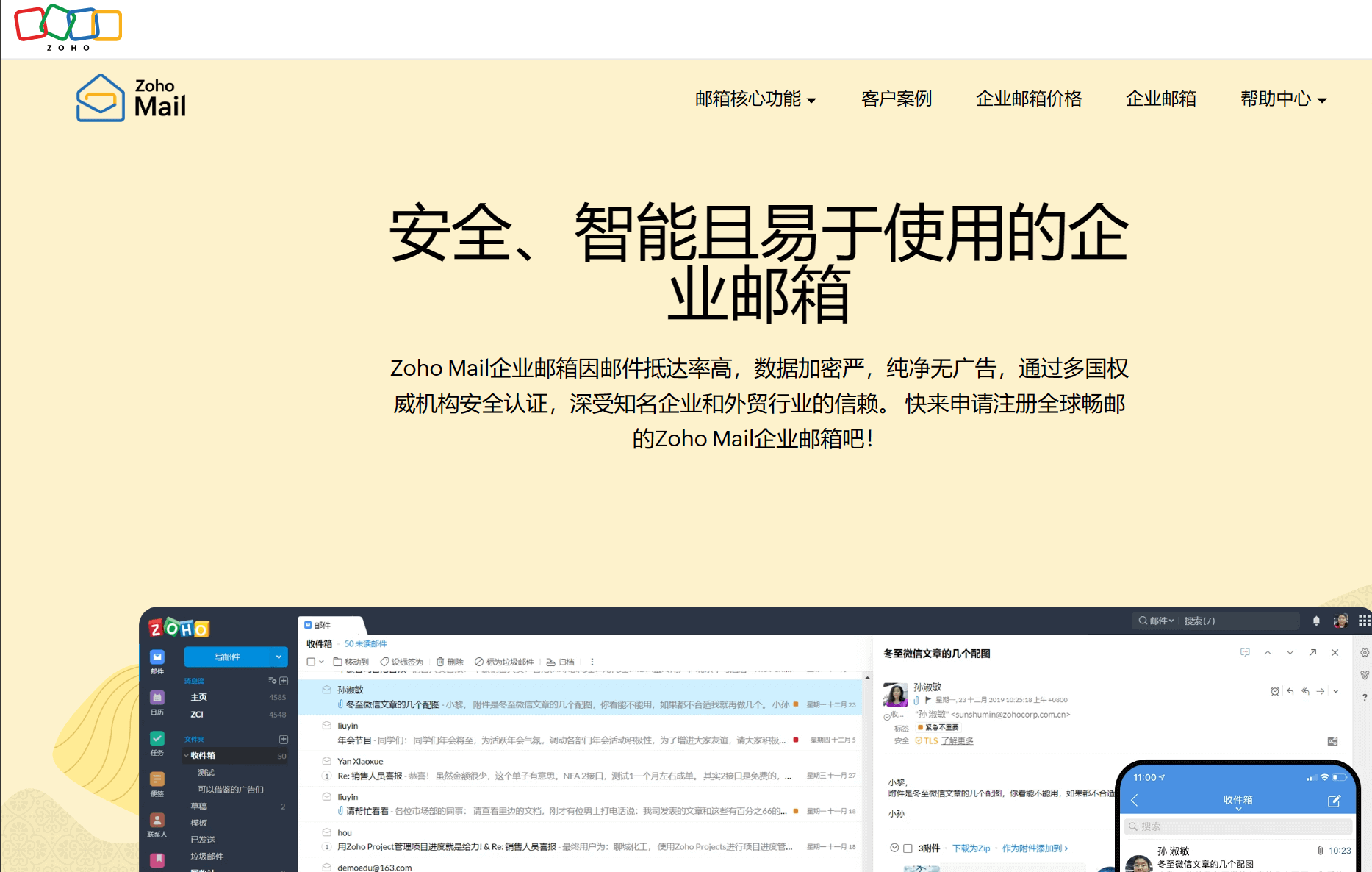The width and height of the screenshot is (1372, 872).
Task: Open the 客户案例 navigation menu item
Action: [x=897, y=99]
